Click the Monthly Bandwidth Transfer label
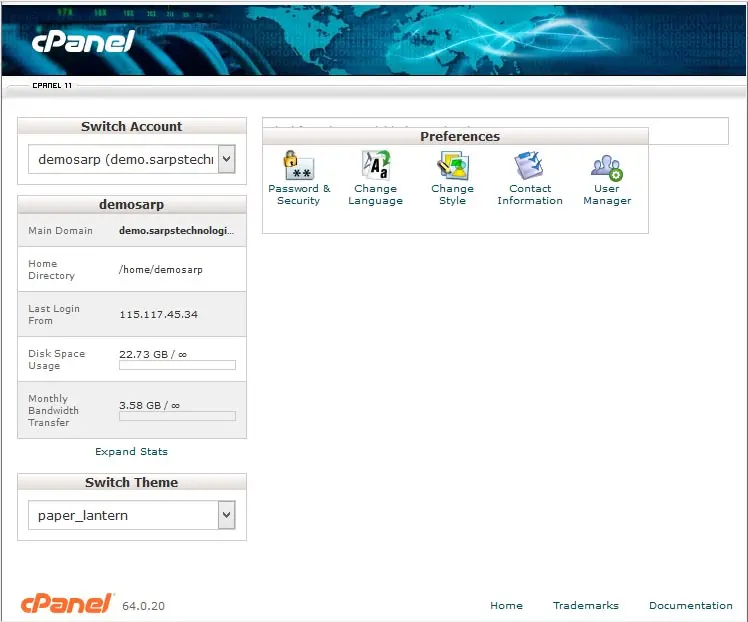Viewport: 748px width, 622px height. click(53, 410)
